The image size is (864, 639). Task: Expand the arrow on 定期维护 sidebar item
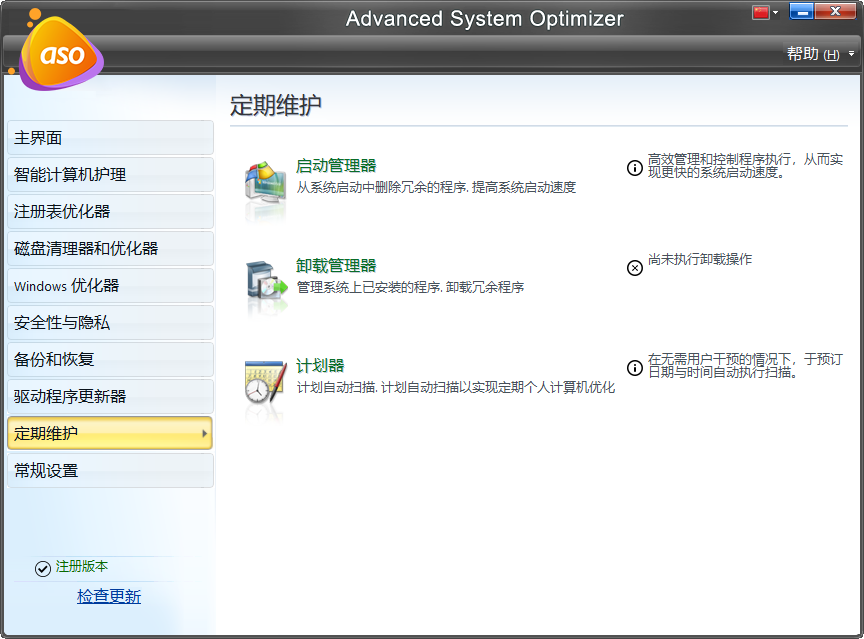pyautogui.click(x=204, y=434)
